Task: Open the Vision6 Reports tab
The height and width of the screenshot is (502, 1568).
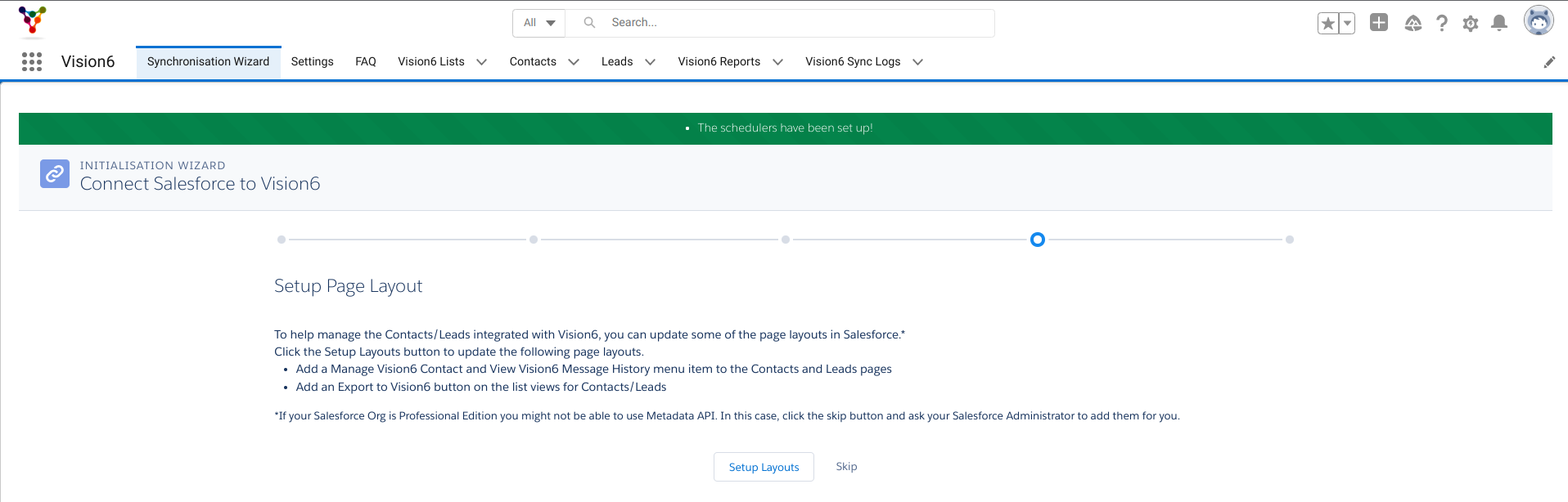Action: tap(719, 62)
